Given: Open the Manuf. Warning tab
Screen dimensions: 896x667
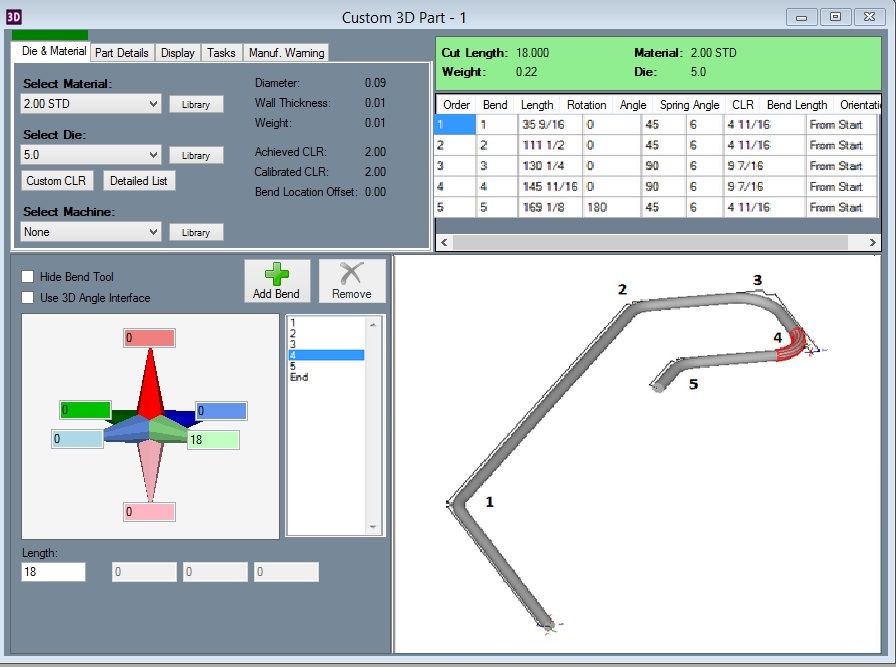Looking at the screenshot, I should (286, 53).
